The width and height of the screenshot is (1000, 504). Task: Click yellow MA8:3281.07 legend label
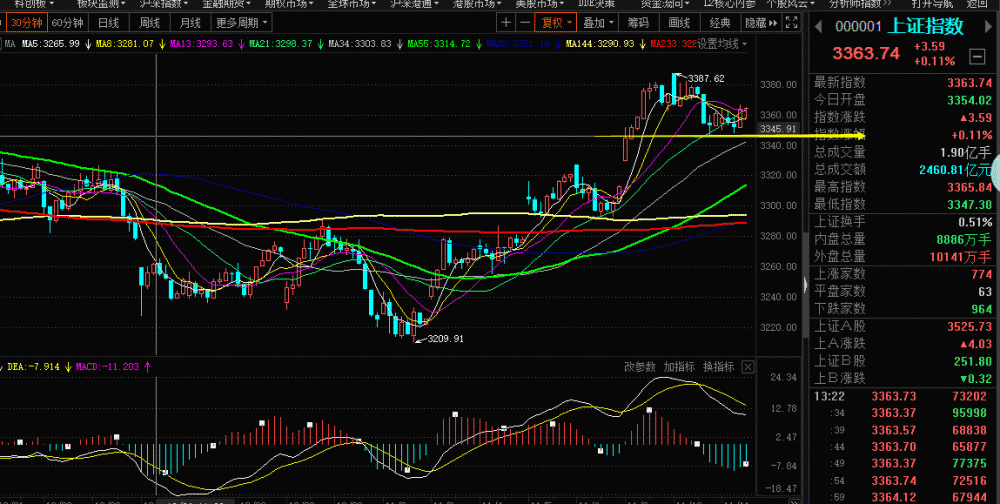[125, 44]
